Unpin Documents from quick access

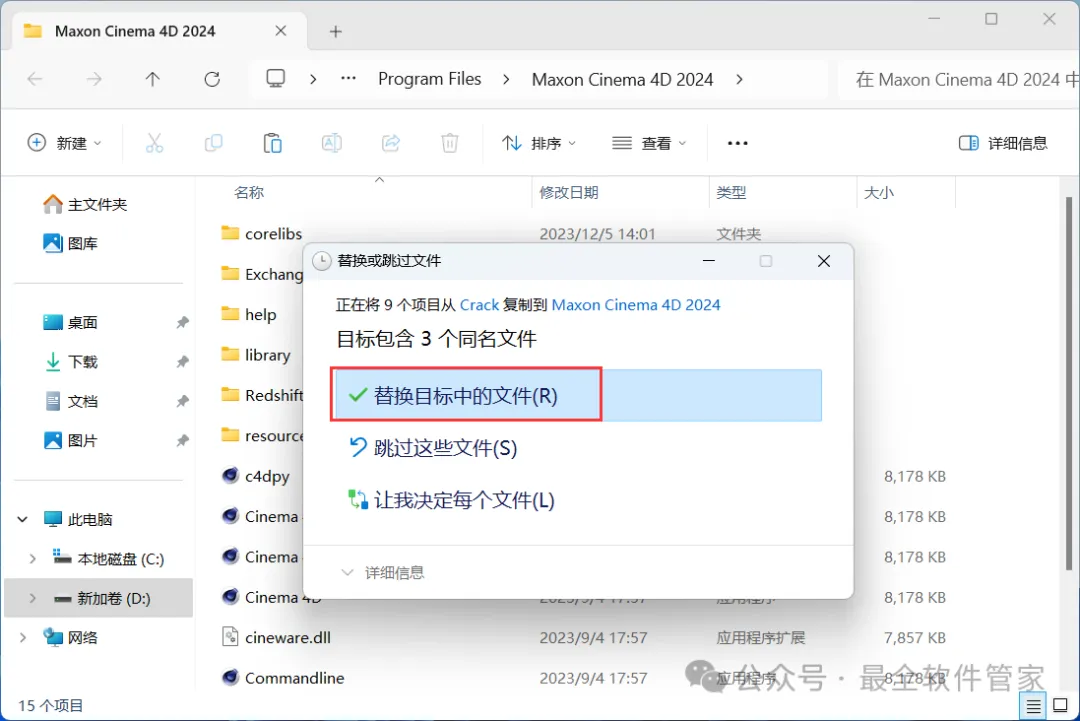pyautogui.click(x=182, y=401)
